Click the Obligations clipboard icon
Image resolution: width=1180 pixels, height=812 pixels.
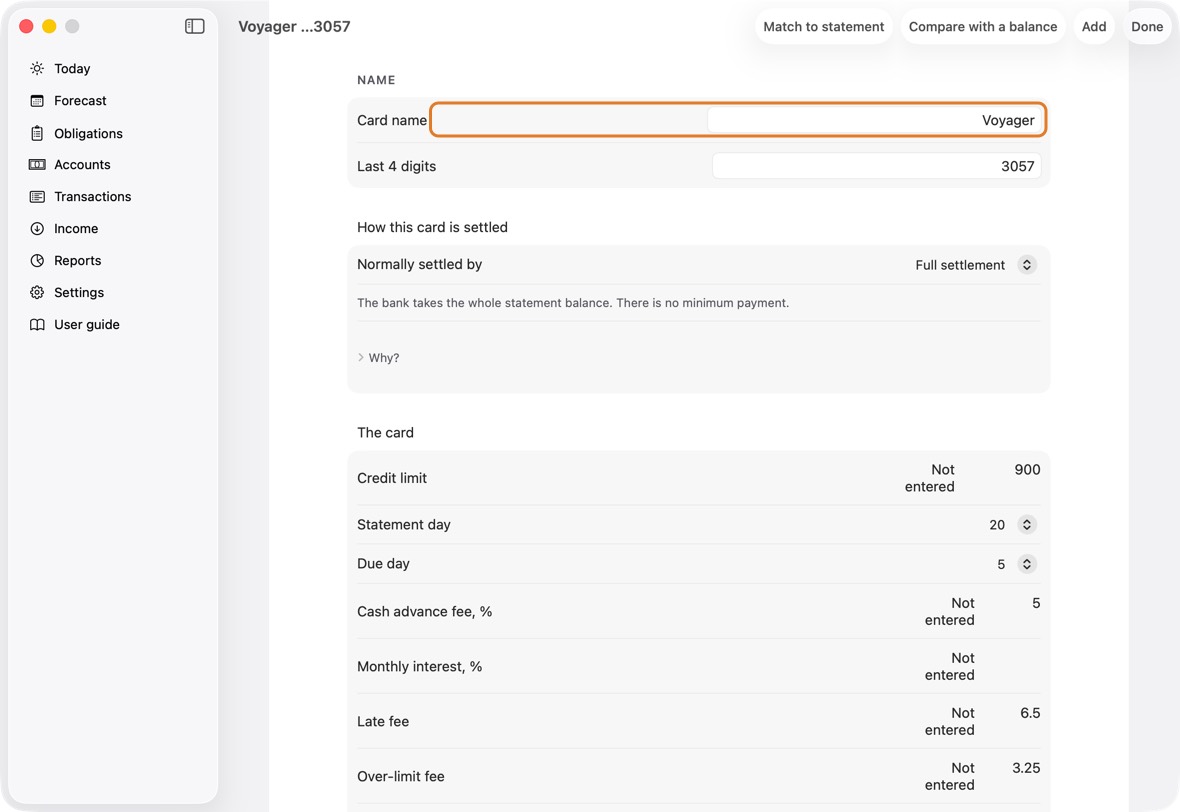click(37, 133)
